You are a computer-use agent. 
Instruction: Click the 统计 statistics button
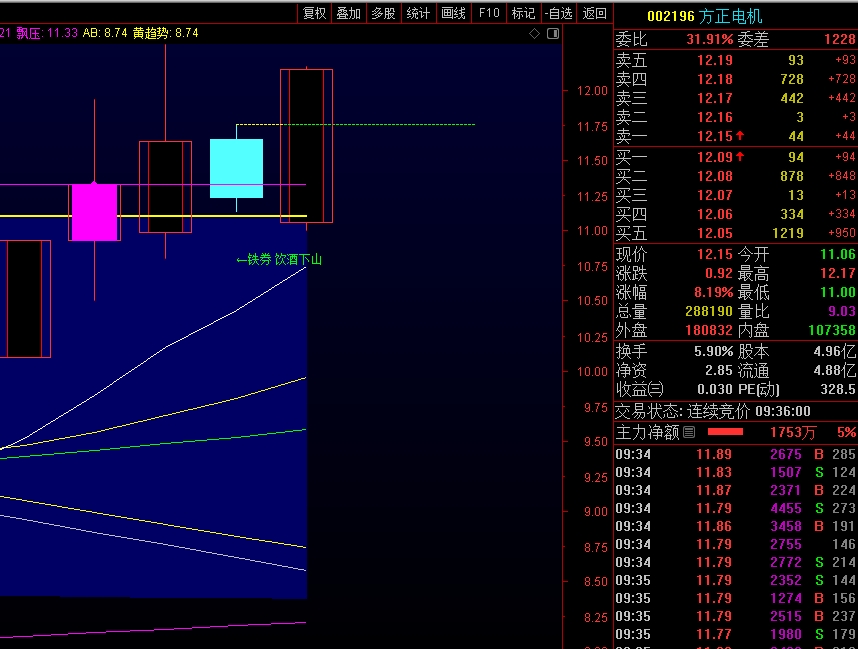point(418,13)
